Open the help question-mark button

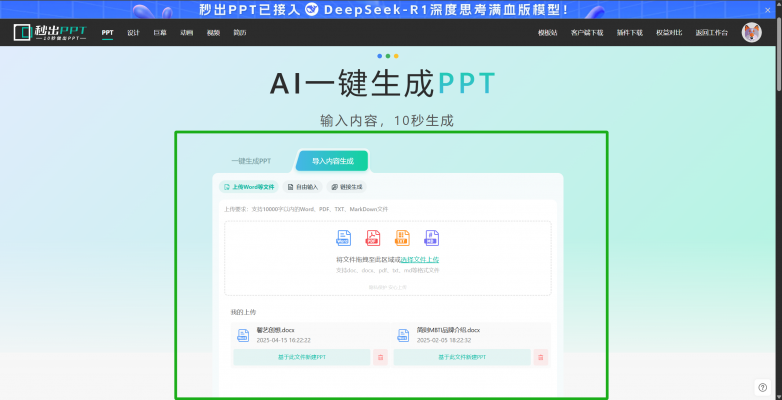763,387
